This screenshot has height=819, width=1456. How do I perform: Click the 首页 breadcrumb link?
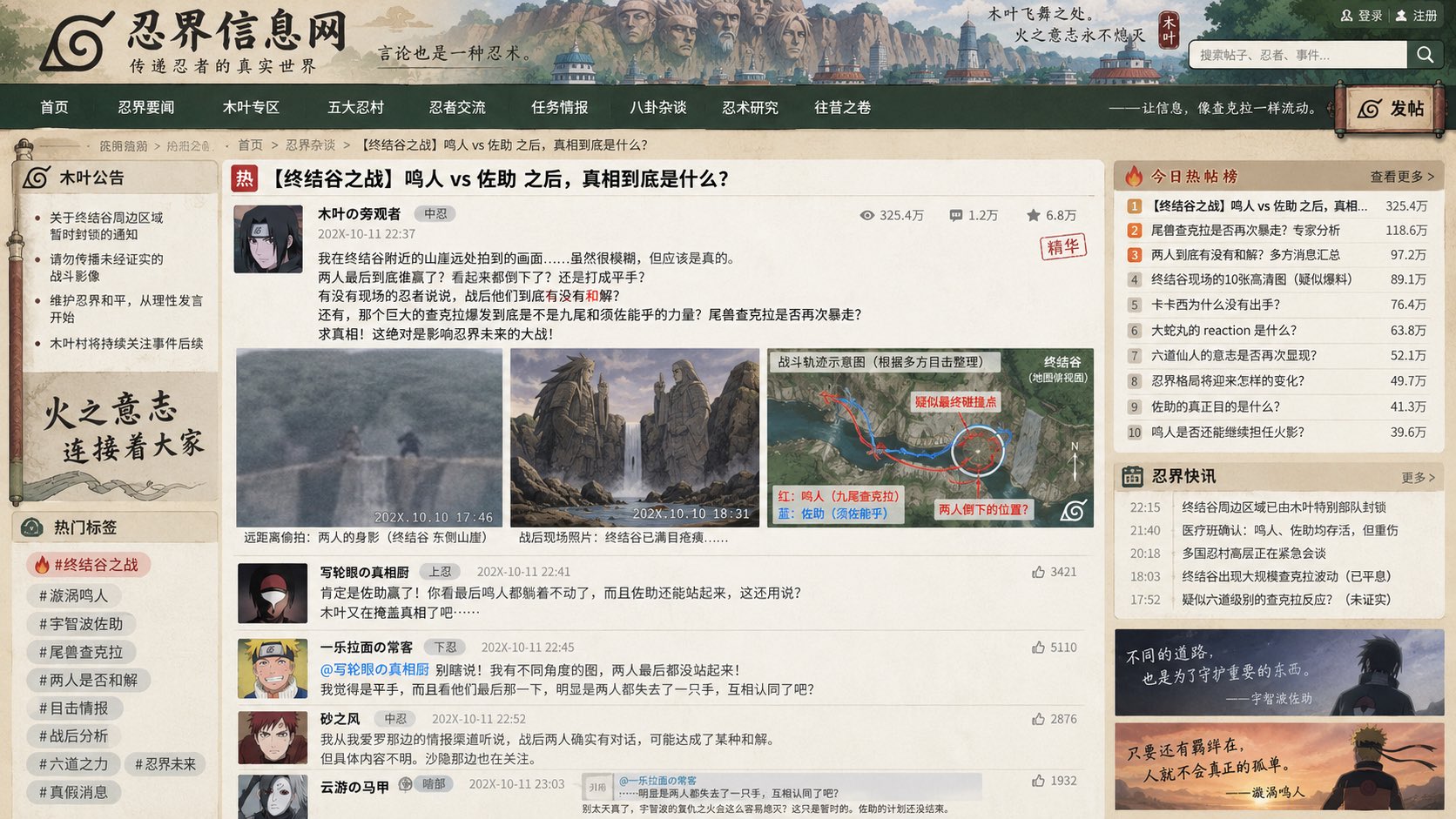[250, 145]
